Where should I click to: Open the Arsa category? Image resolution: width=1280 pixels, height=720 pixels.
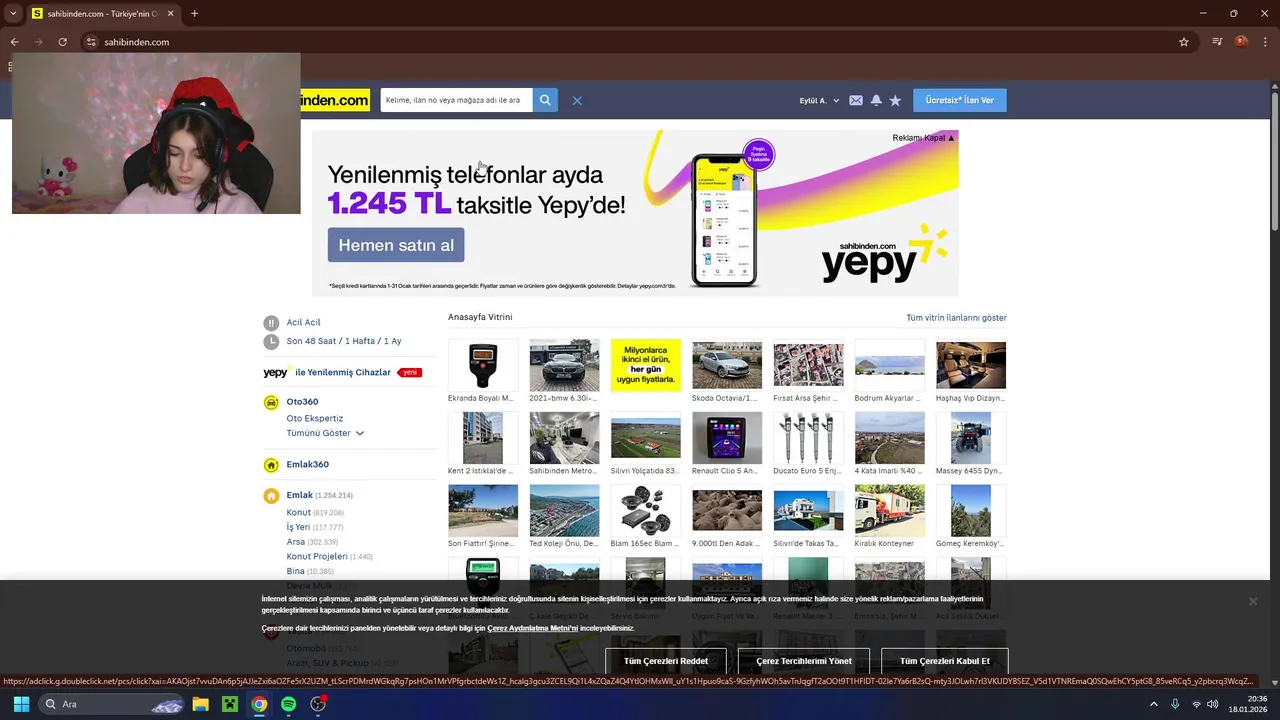[x=296, y=542]
